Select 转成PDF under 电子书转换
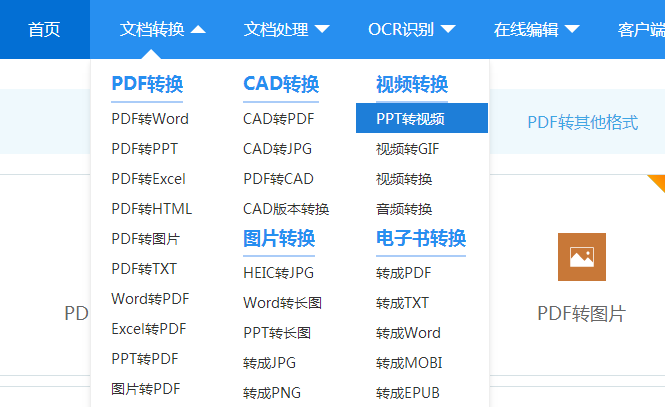This screenshot has height=407, width=665. point(403,273)
